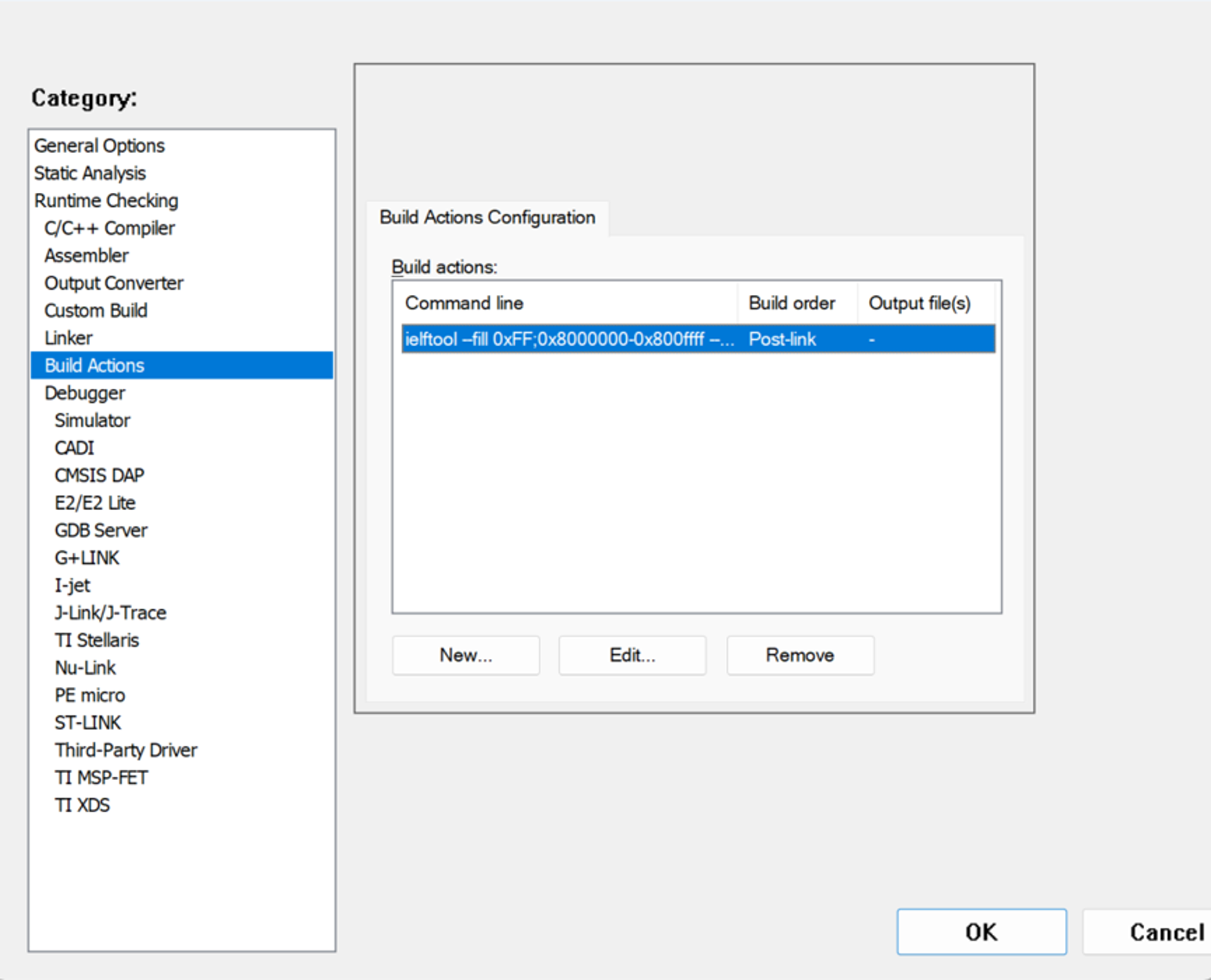Edit the selected build action

pyautogui.click(x=632, y=655)
